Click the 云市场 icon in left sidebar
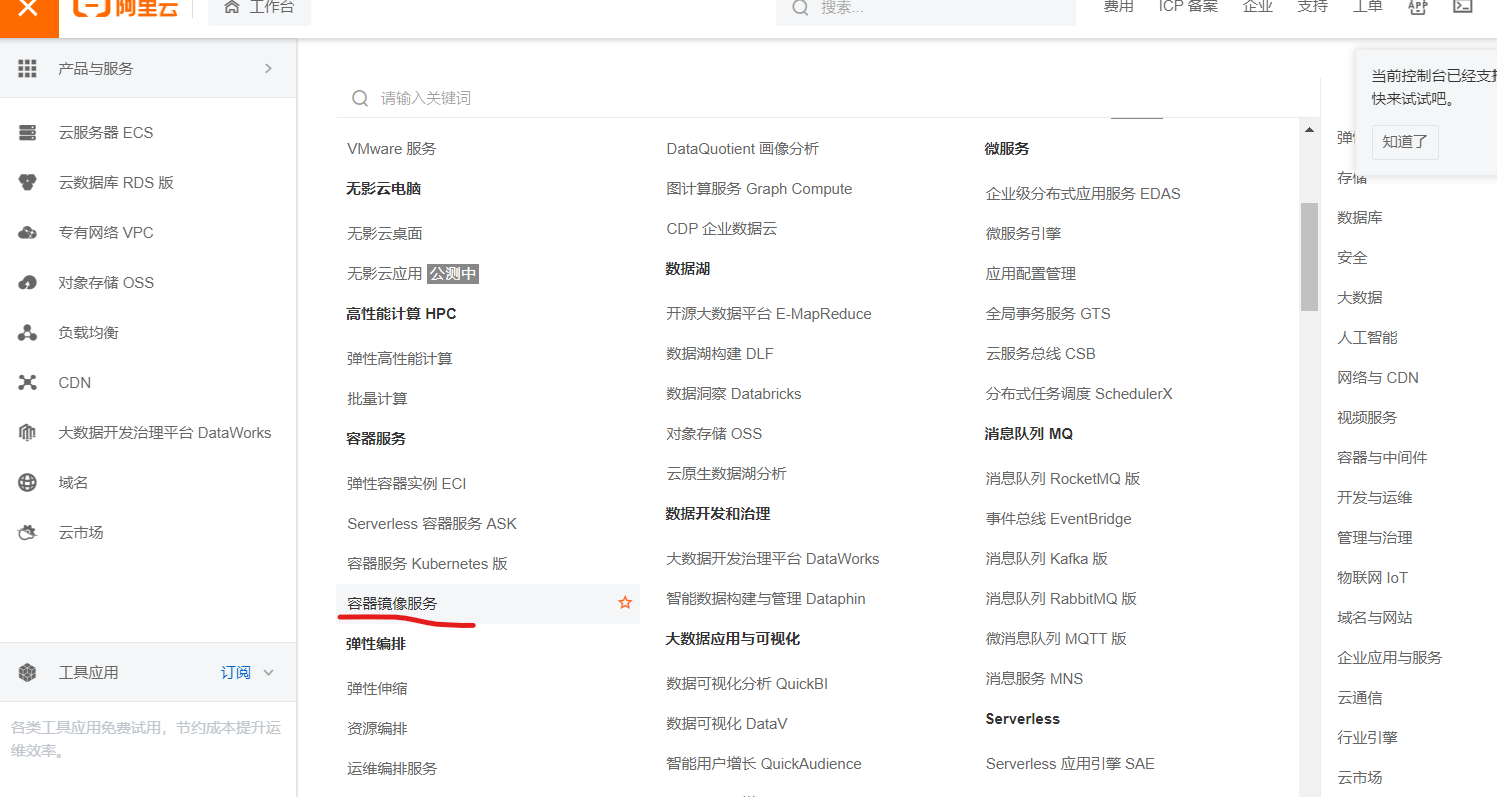This screenshot has width=1497, height=797. coord(28,533)
